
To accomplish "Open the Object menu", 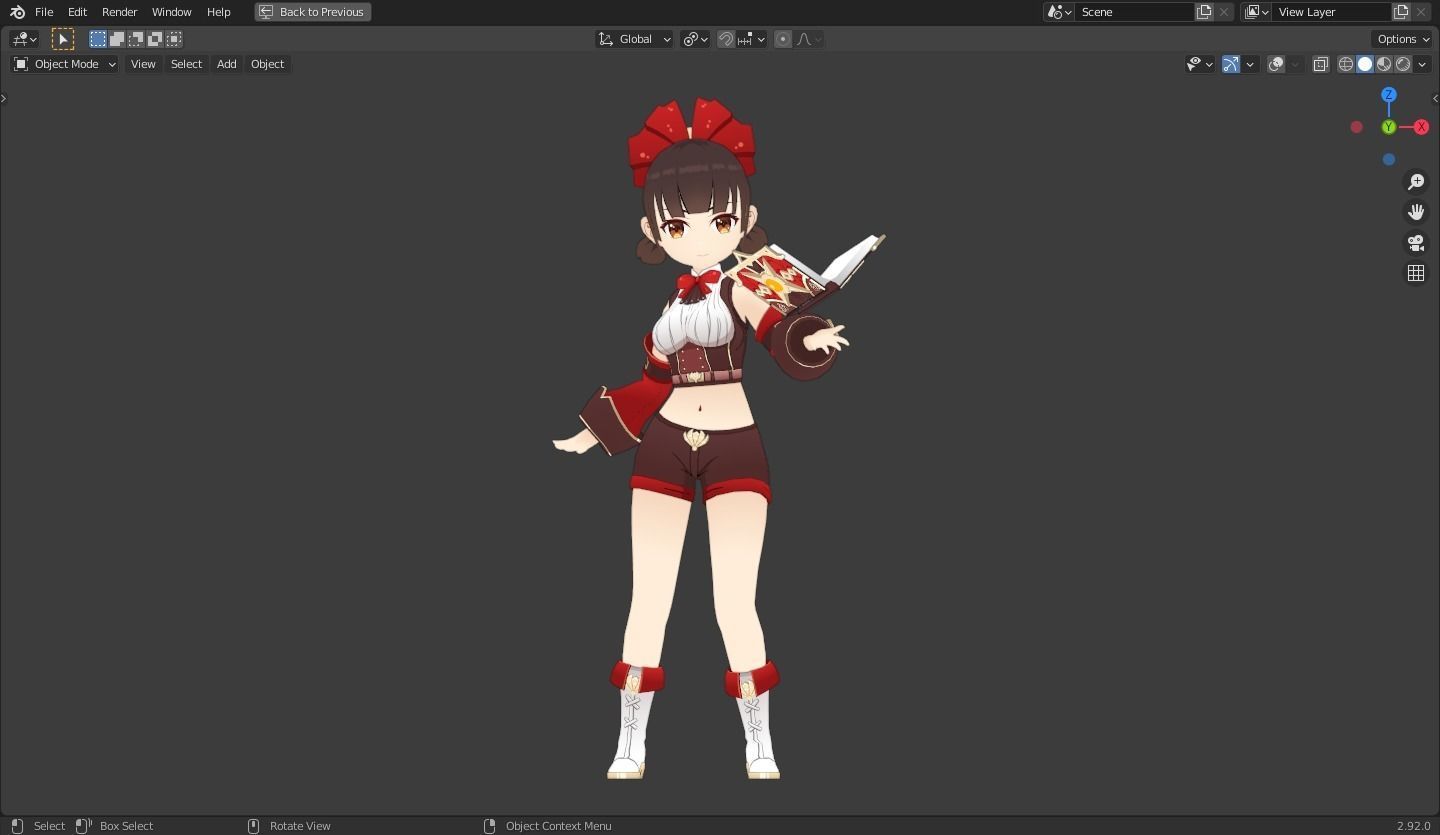I will [267, 64].
